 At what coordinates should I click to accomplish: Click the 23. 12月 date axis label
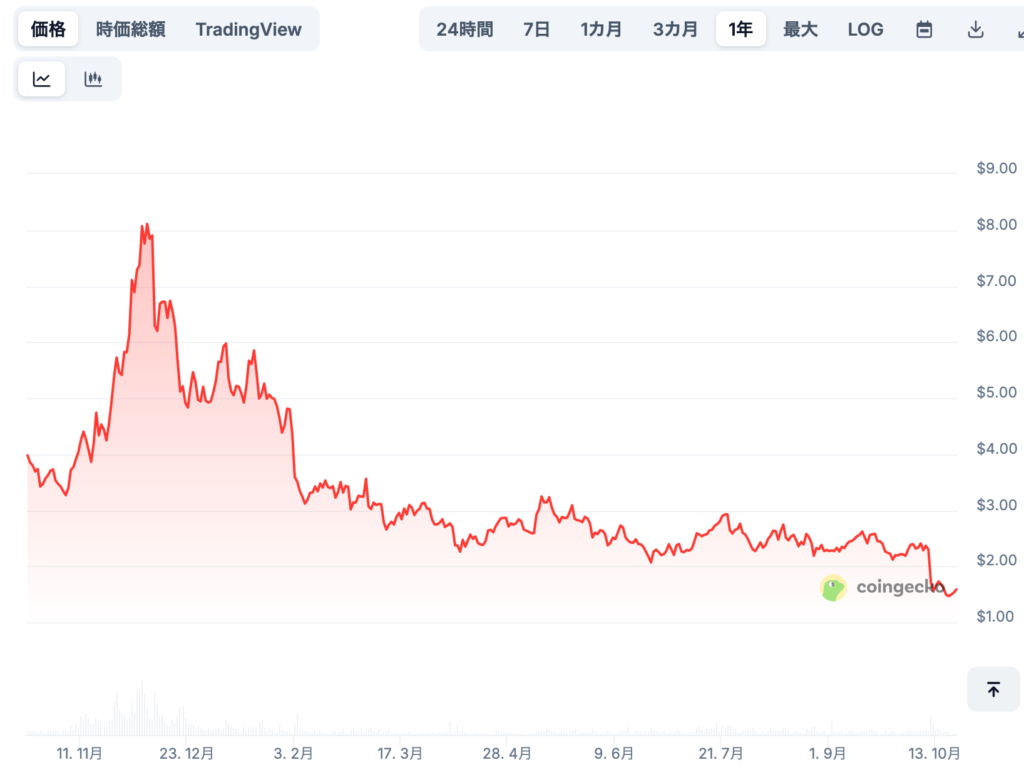pos(187,752)
